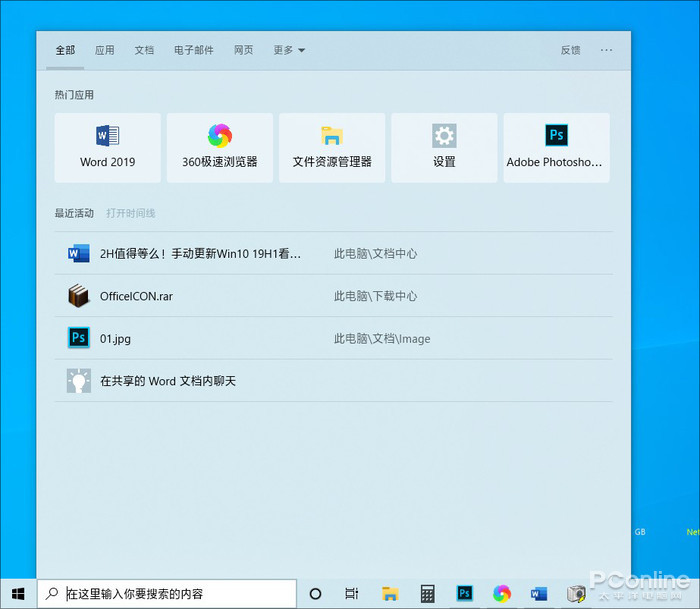Click the path 此电脑\下载中心
This screenshot has height=609, width=700.
(375, 296)
